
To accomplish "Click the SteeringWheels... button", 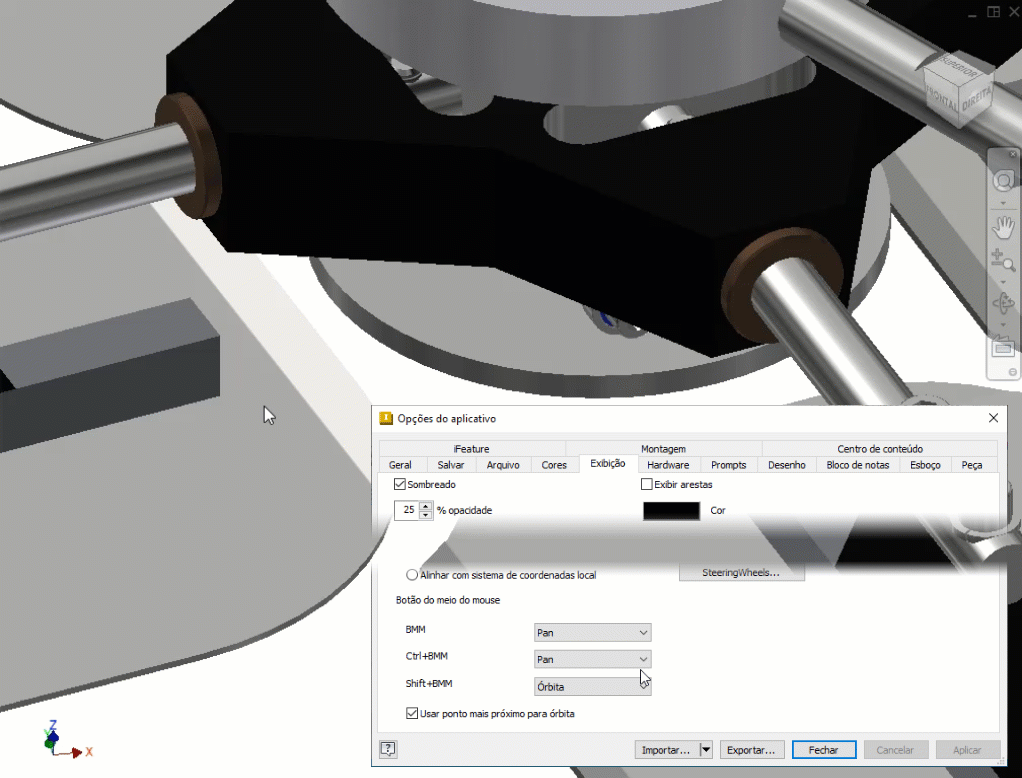I will [x=741, y=573].
